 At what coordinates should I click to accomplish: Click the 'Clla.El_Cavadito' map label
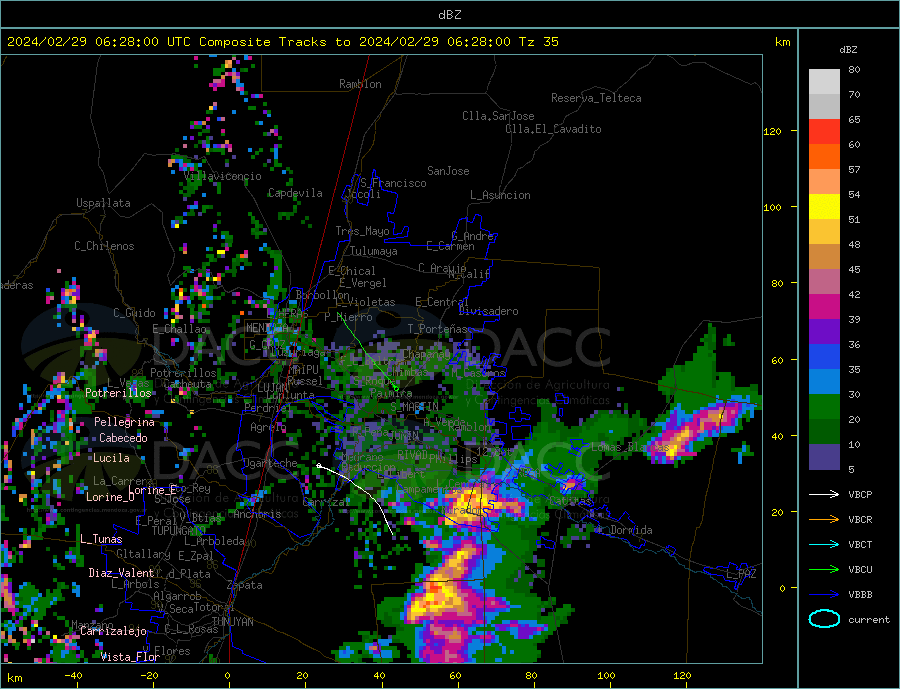[553, 129]
